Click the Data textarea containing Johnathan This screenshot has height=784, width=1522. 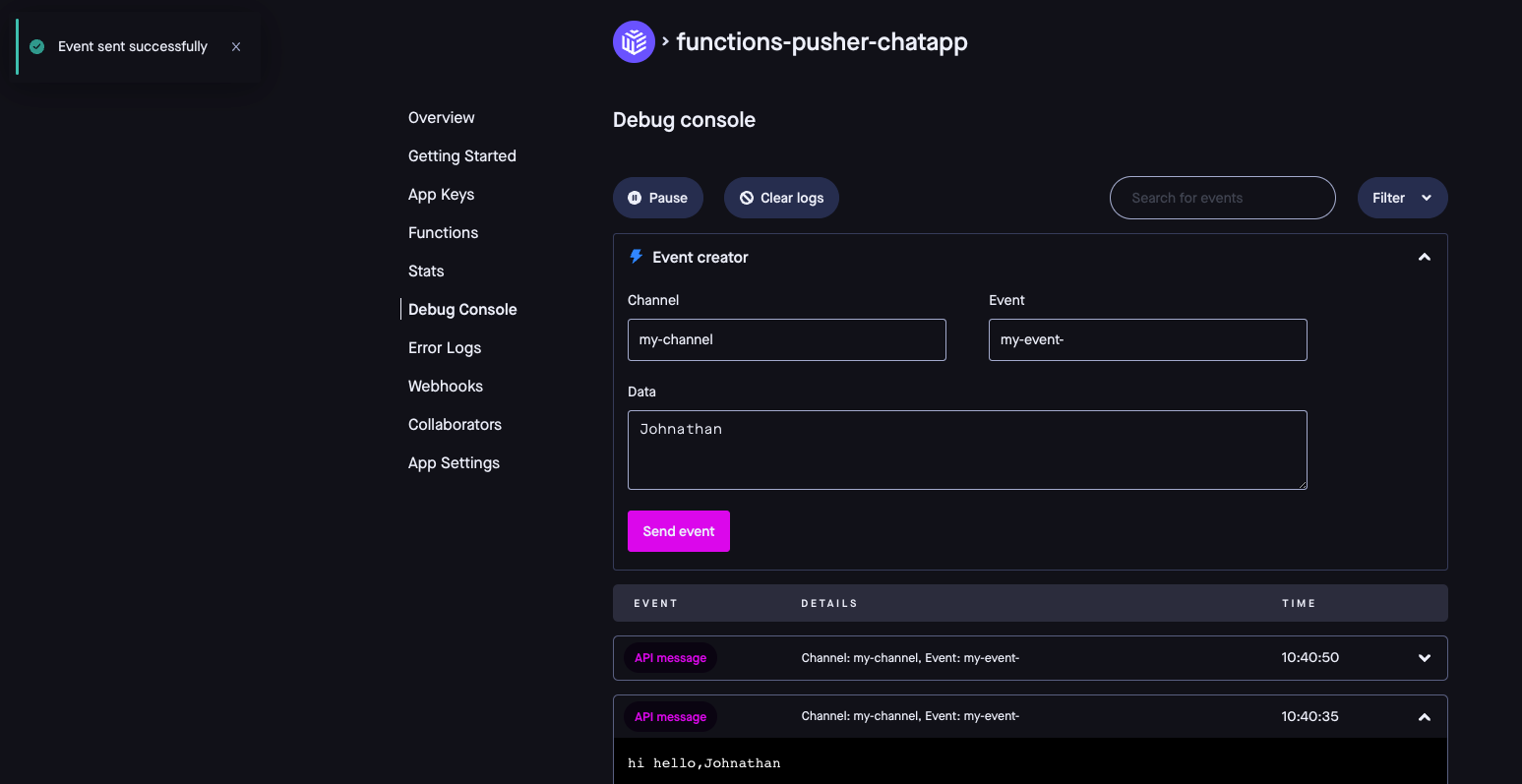[967, 450]
